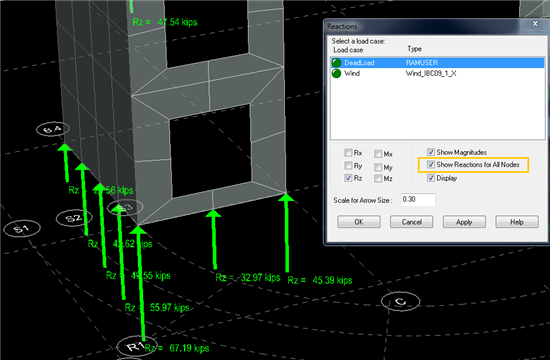Click the green status icon next to Wind

[336, 73]
